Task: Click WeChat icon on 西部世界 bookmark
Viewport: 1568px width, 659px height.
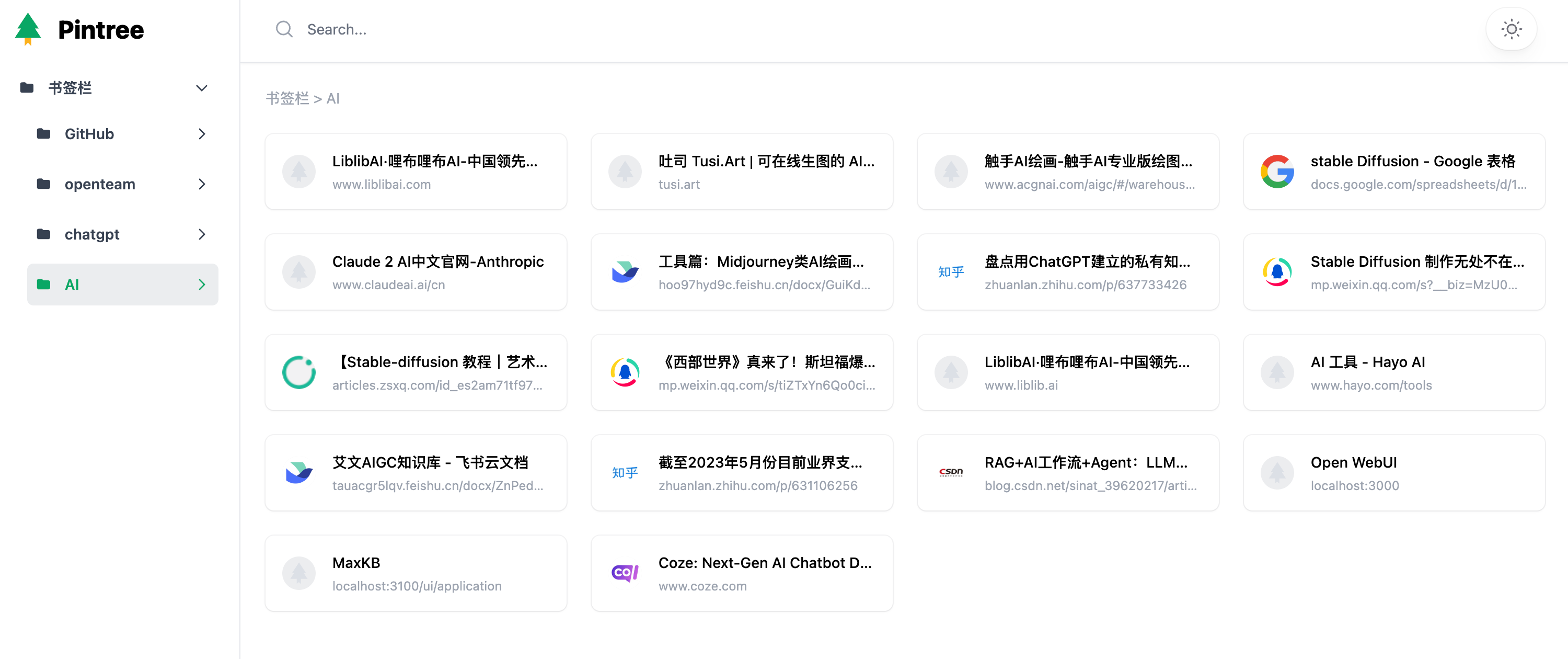Action: [625, 372]
